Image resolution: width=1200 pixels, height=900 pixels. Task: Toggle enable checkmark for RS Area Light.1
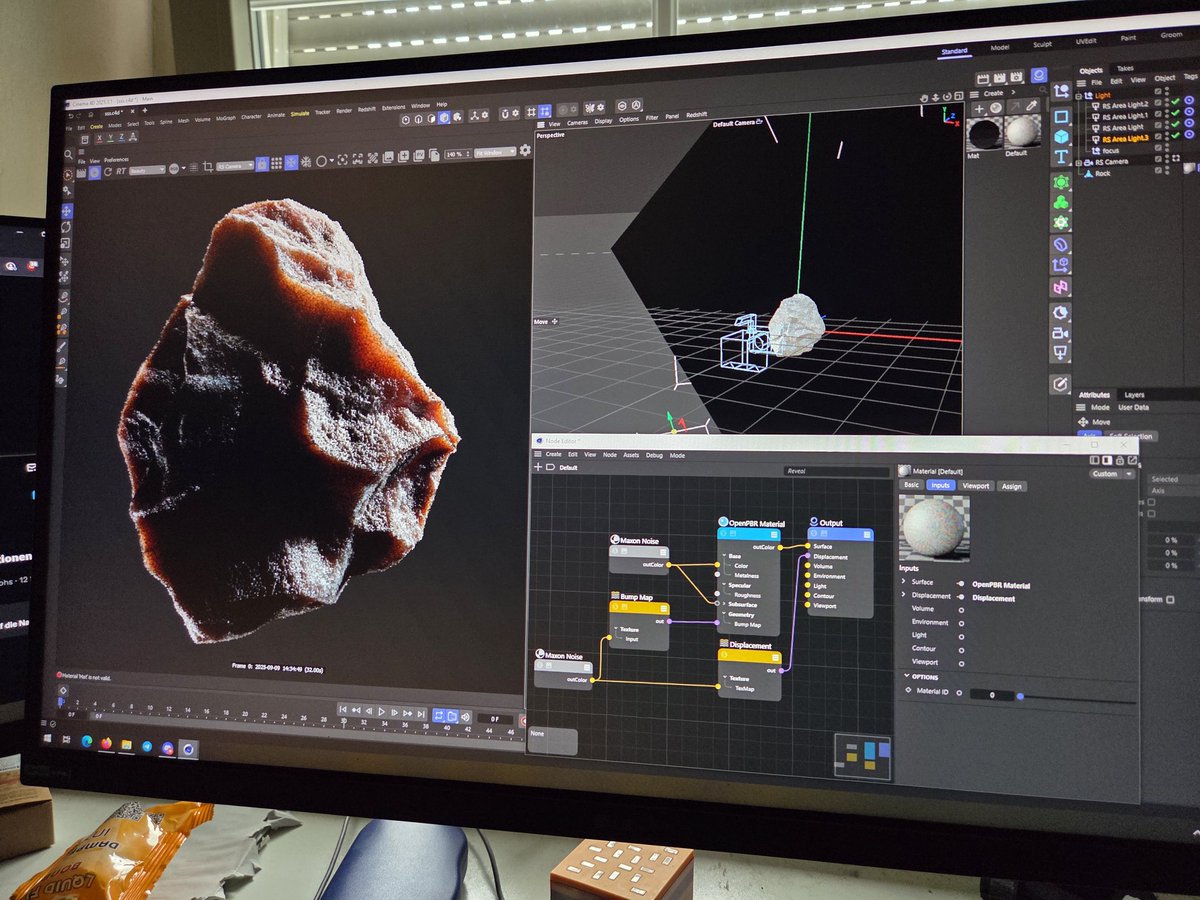[1175, 113]
